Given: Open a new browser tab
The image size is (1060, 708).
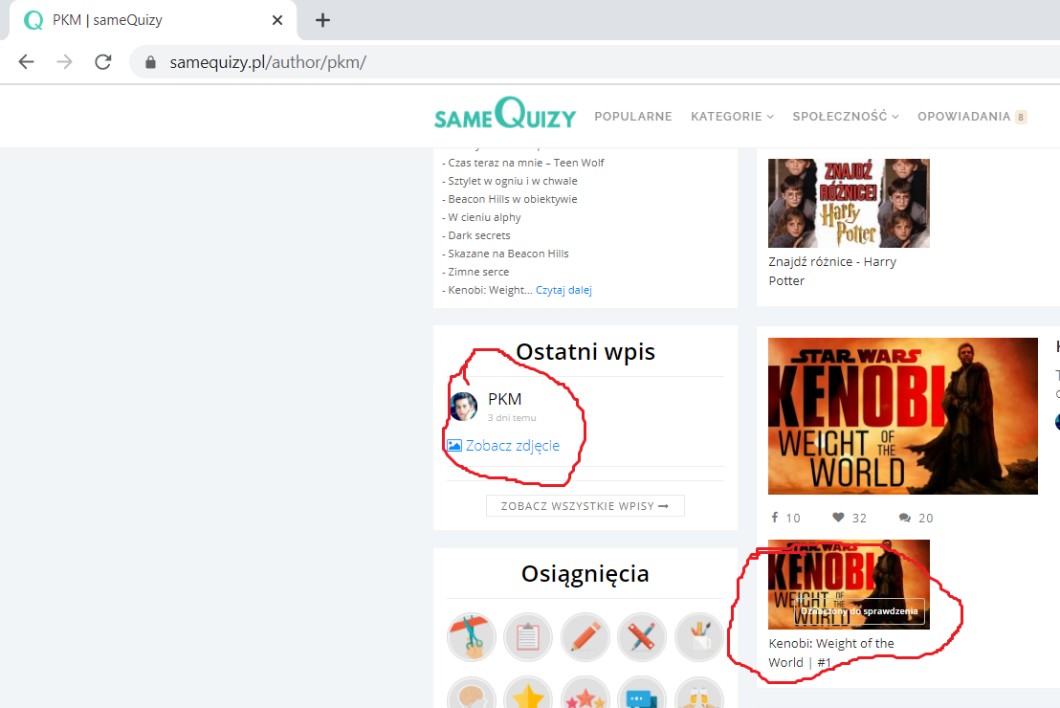Looking at the screenshot, I should pos(322,20).
